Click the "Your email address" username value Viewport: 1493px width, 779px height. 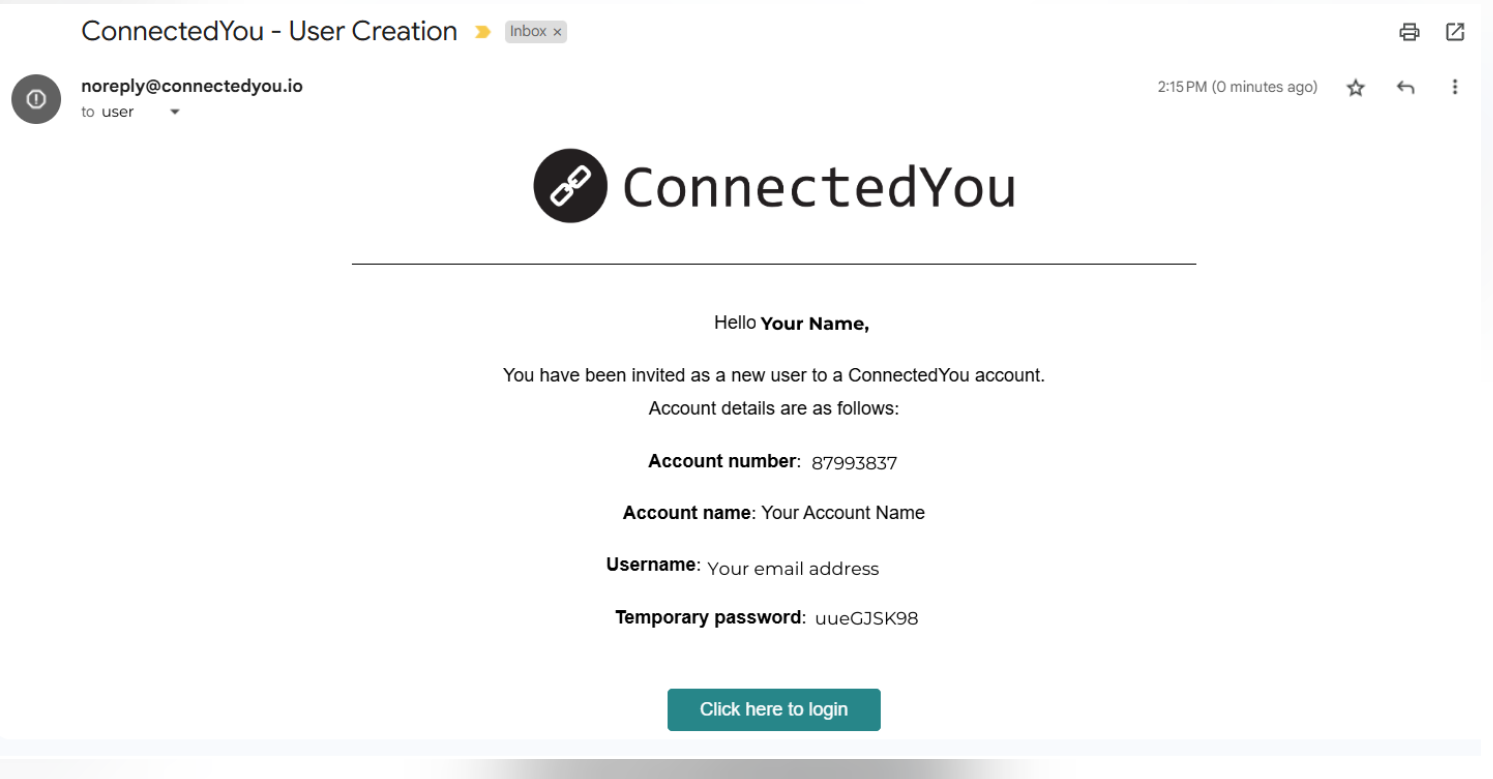point(793,569)
